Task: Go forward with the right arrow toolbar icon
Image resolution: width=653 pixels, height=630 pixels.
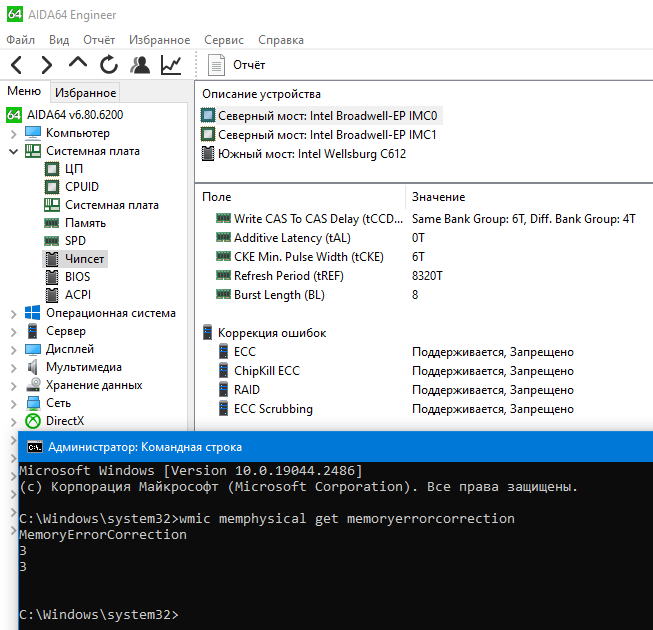Action: (46, 65)
